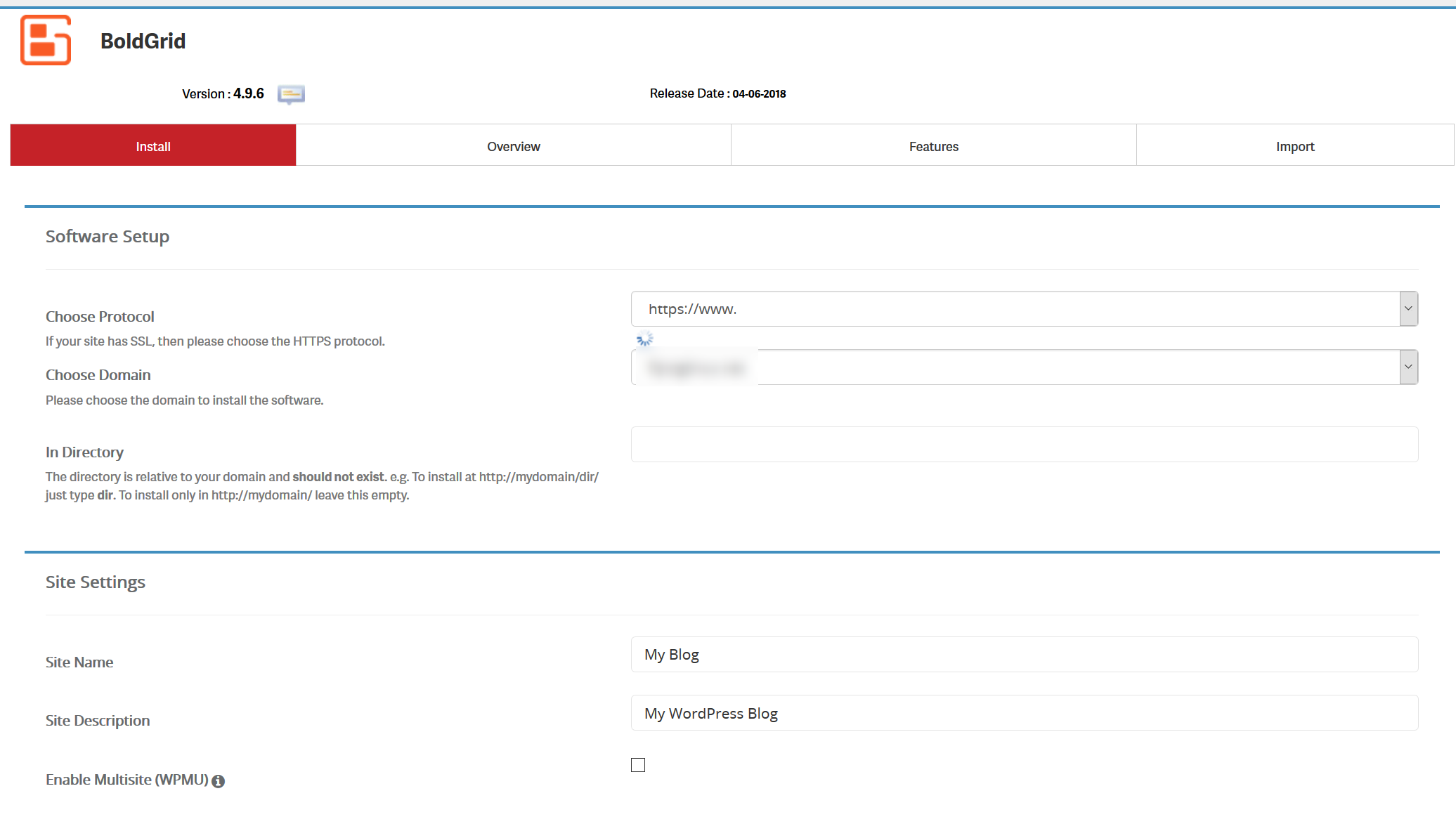Click the Software Setup section heading
Image resolution: width=1456 pixels, height=817 pixels.
tap(108, 237)
